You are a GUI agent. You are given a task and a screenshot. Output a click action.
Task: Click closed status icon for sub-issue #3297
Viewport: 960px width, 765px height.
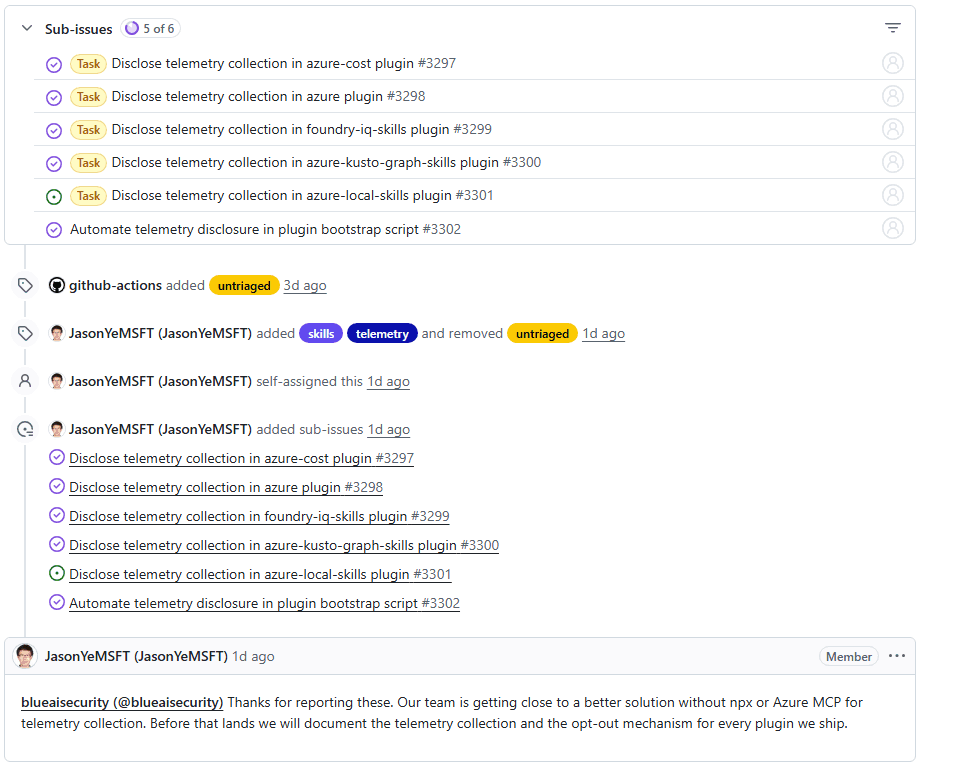[54, 64]
